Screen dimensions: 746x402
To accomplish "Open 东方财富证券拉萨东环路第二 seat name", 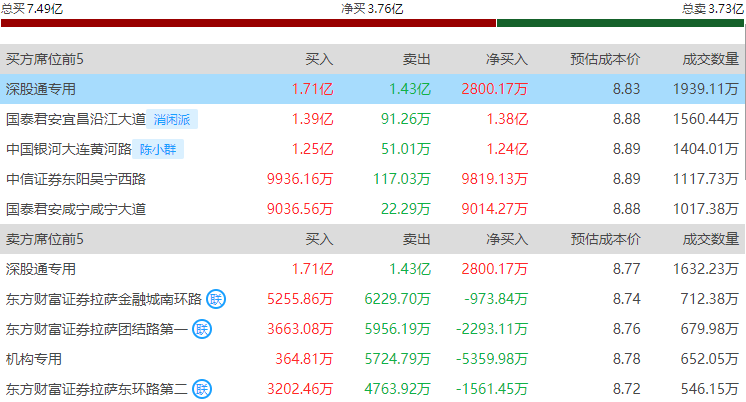I will coord(97,389).
